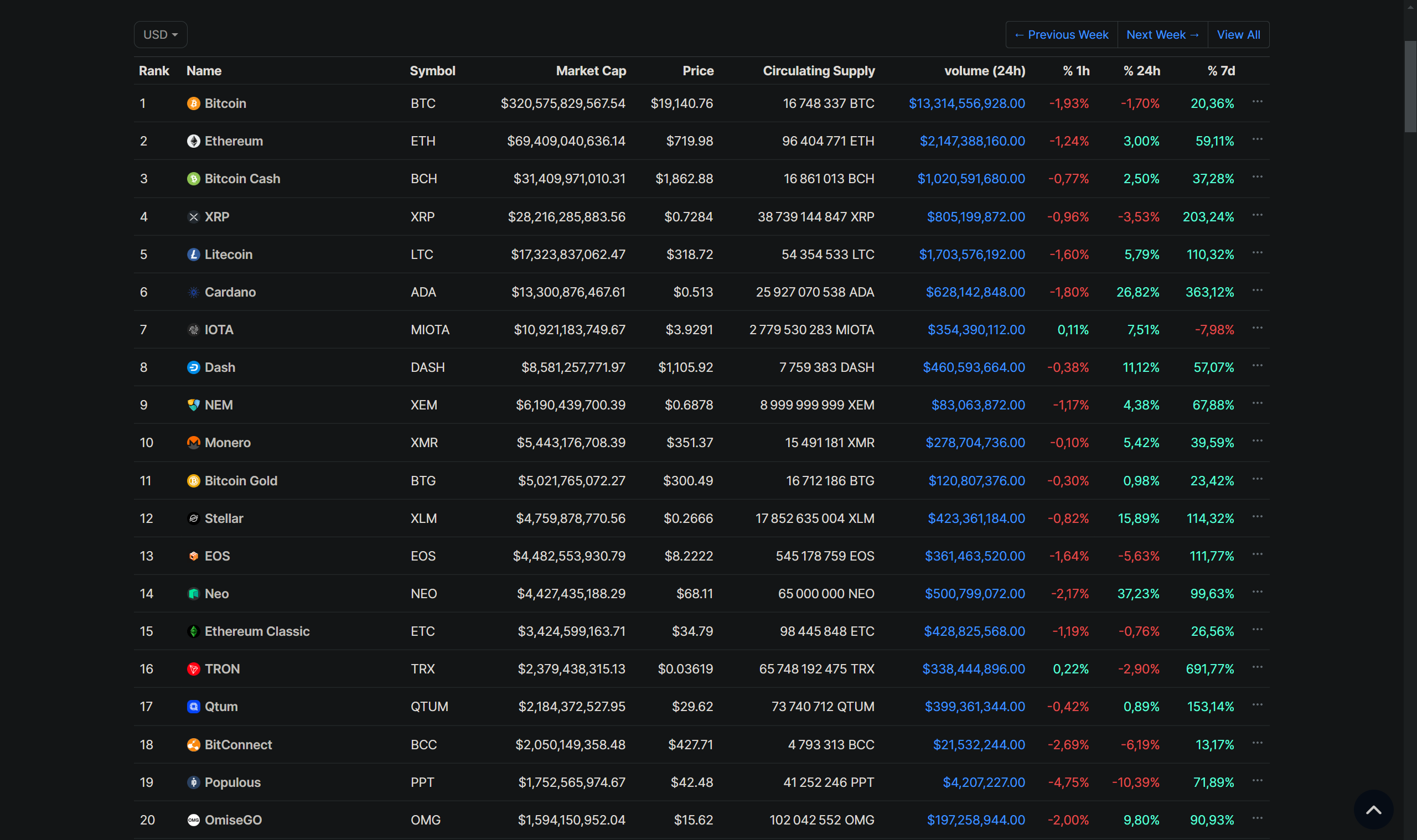Open Ethereum's 24h volume link
This screenshot has width=1417, height=840.
point(972,141)
